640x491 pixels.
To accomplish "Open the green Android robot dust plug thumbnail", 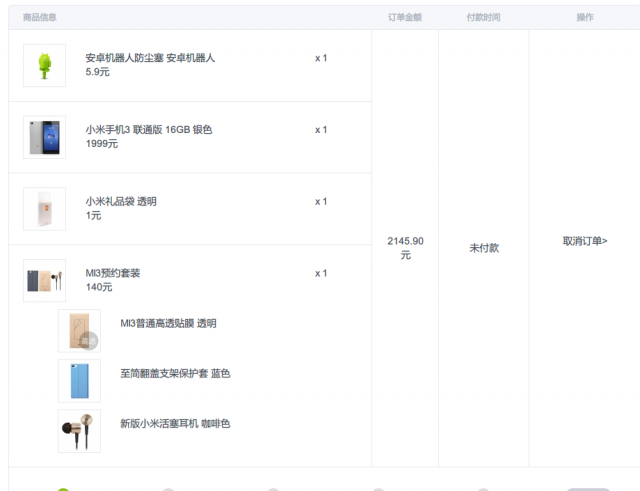I will [x=44, y=65].
